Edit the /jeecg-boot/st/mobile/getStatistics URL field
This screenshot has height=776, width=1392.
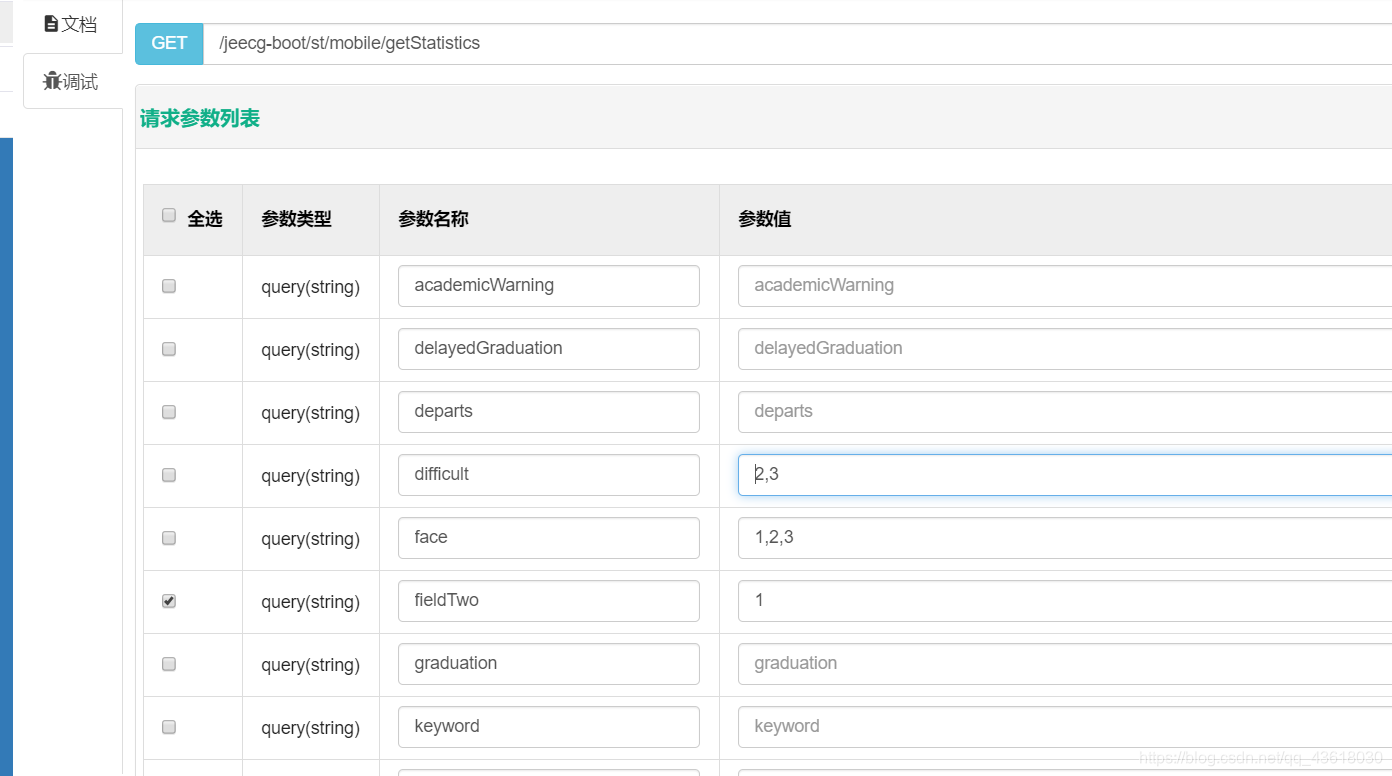tap(797, 44)
